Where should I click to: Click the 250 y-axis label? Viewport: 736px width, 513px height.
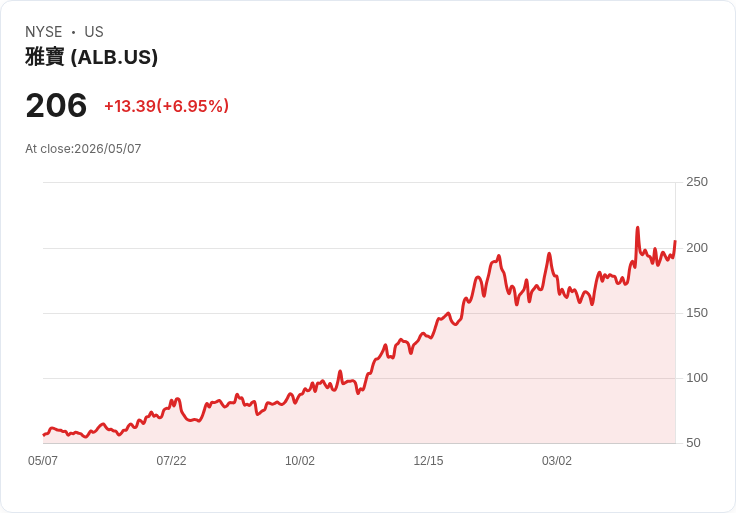[x=697, y=182]
